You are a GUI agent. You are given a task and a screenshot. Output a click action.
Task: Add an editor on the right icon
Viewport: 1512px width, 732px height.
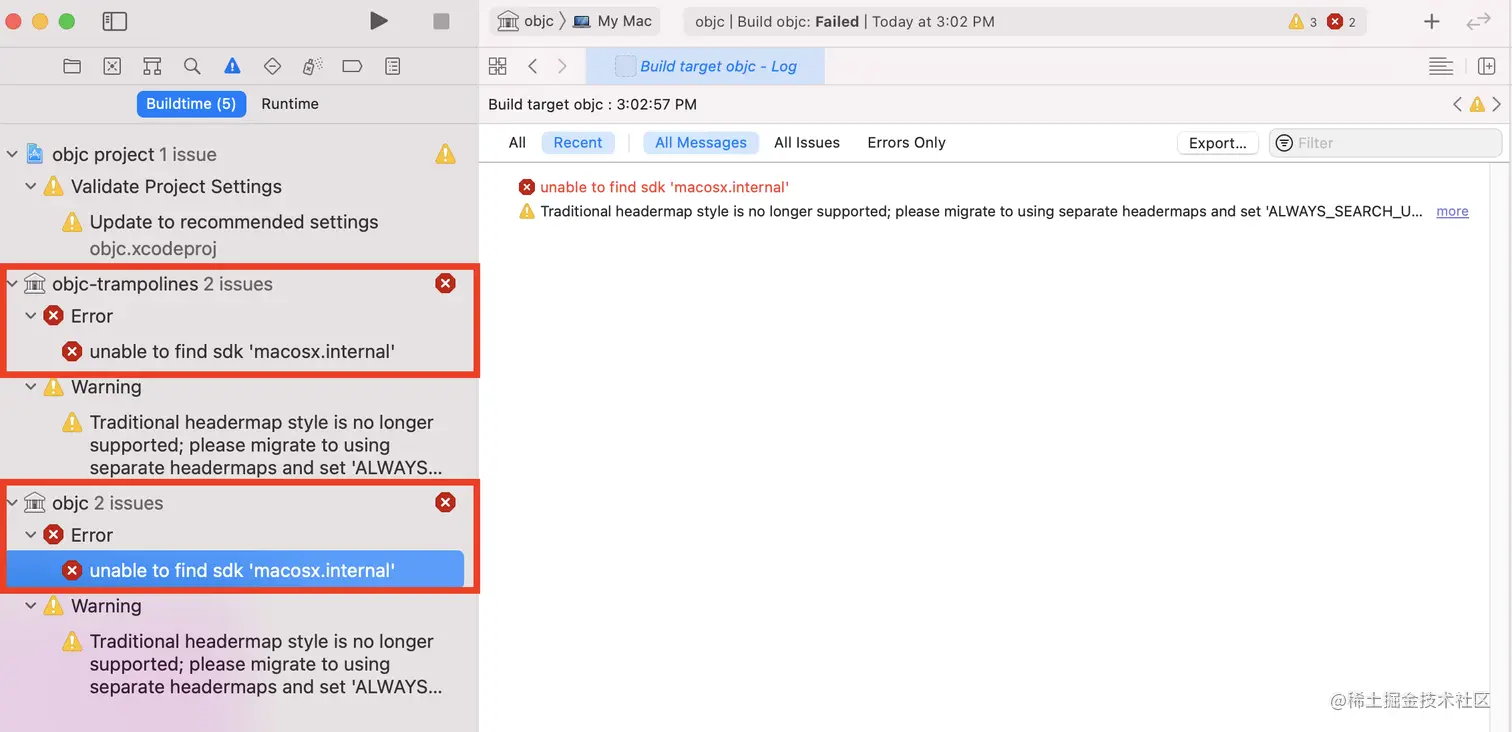[x=1487, y=66]
